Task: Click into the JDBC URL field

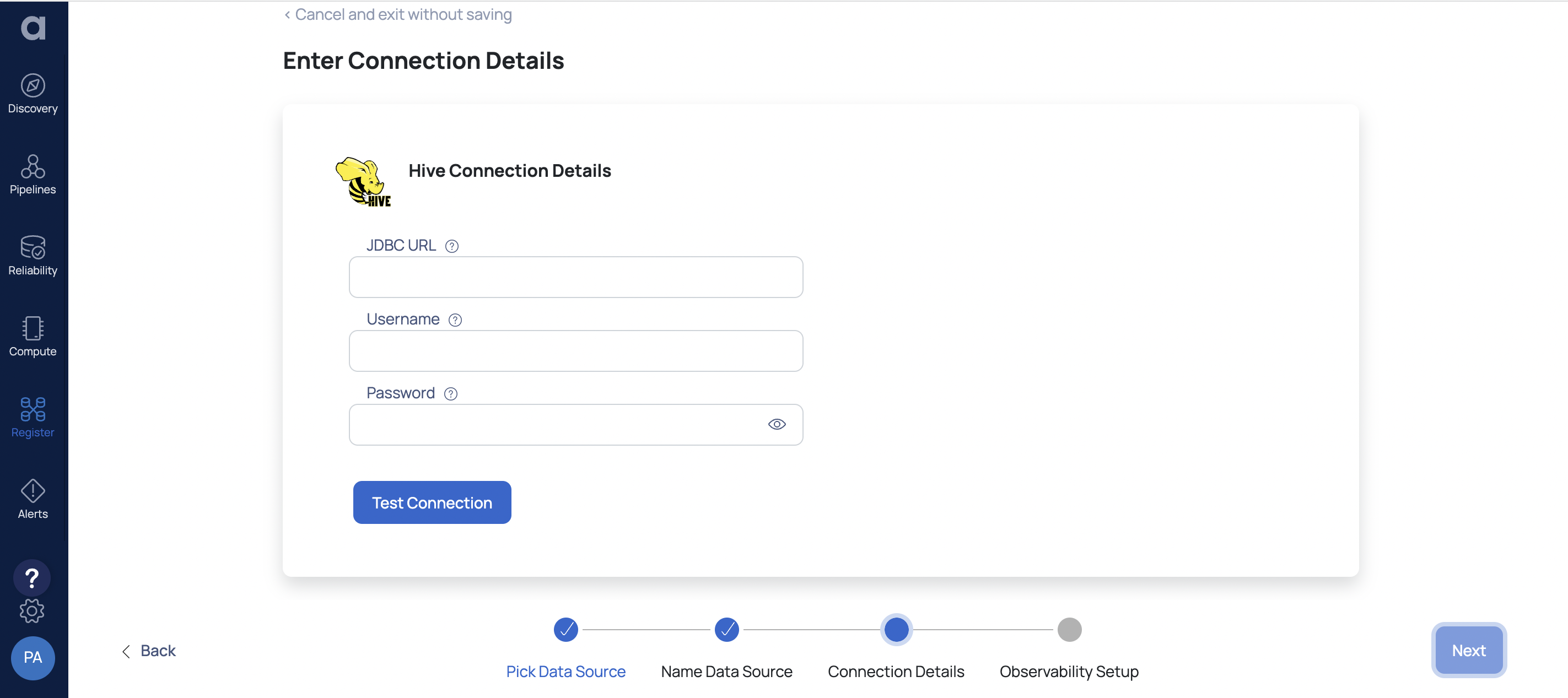Action: point(576,277)
